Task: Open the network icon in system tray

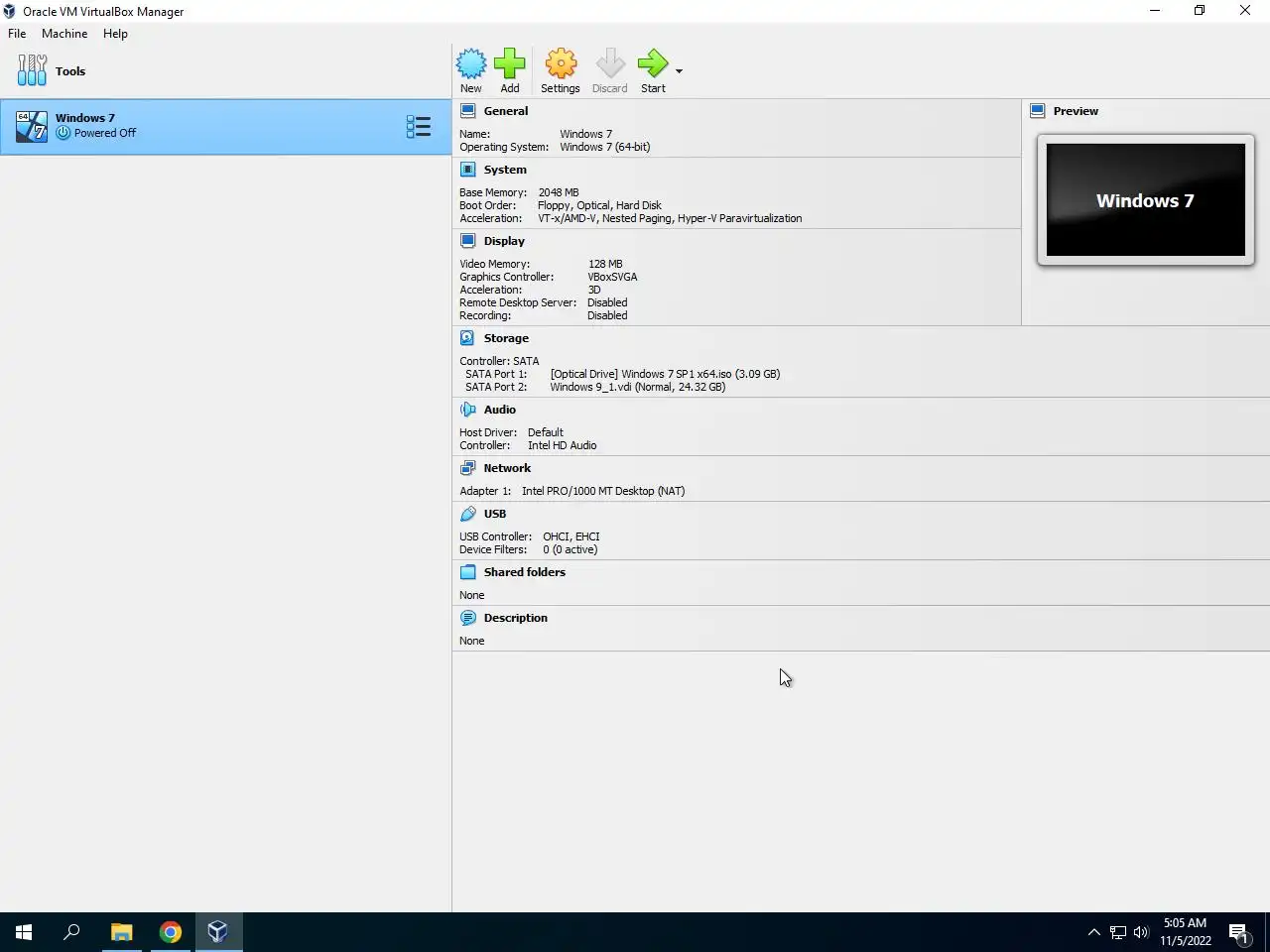Action: click(1118, 932)
